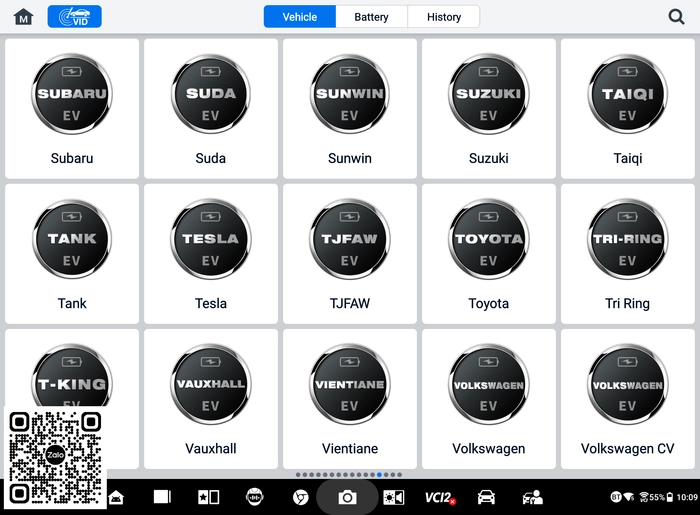Select the TJFAW EV badge
This screenshot has width=700, height=515.
click(350, 239)
